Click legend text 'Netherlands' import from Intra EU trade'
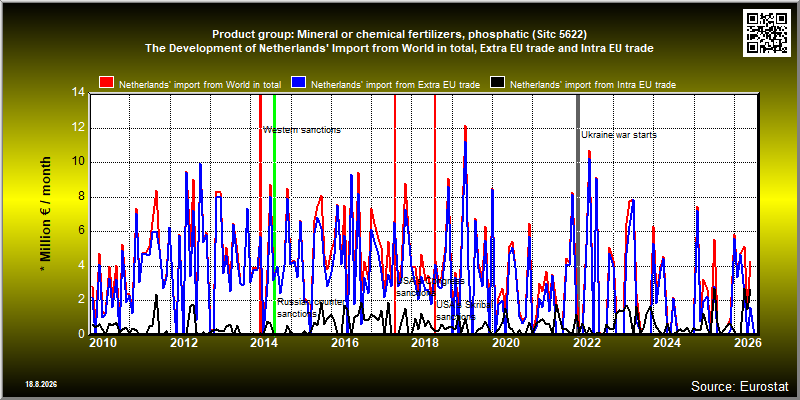This screenshot has width=800, height=400. pyautogui.click(x=593, y=85)
